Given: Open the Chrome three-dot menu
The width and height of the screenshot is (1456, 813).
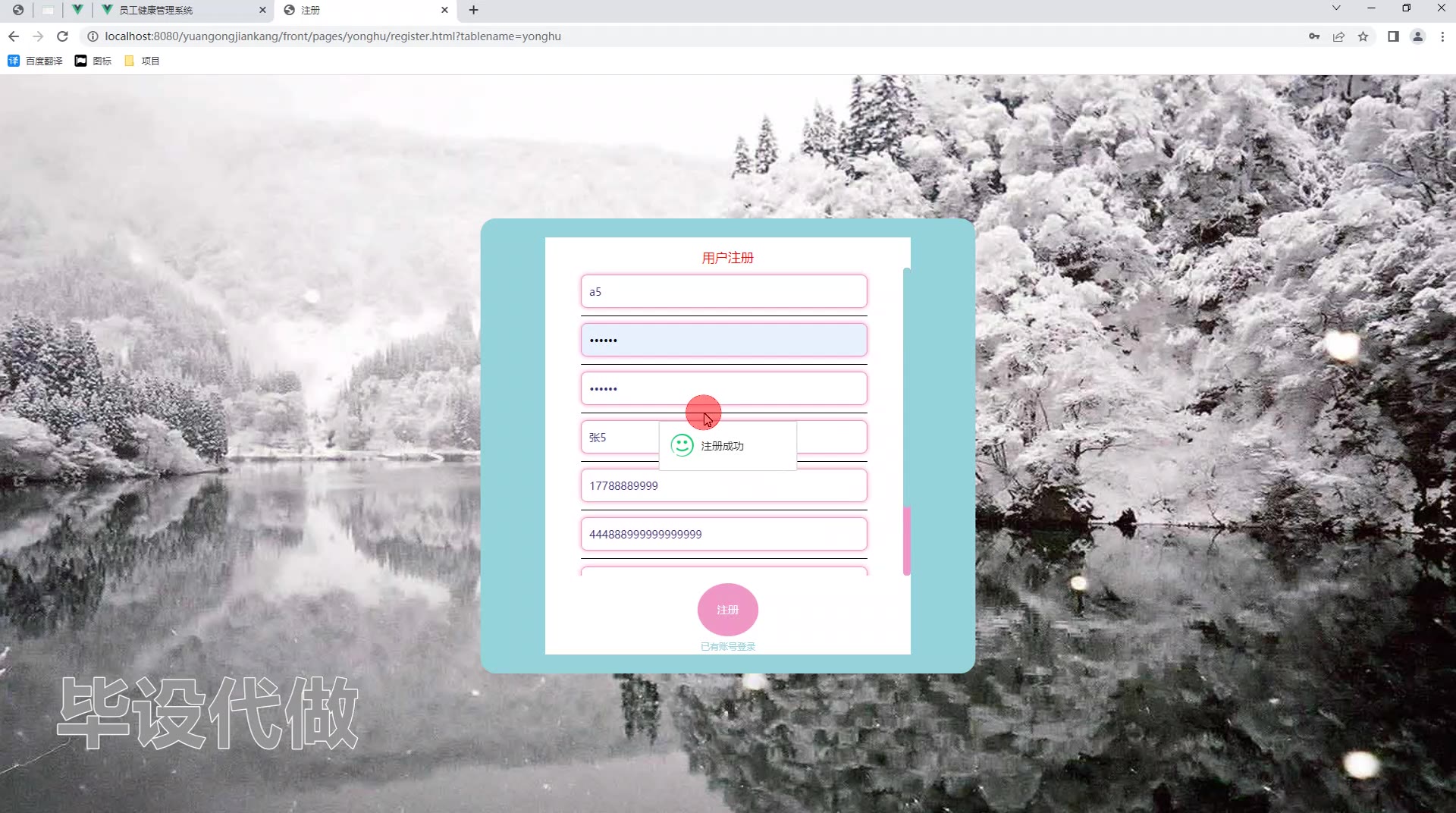Looking at the screenshot, I should [x=1442, y=36].
